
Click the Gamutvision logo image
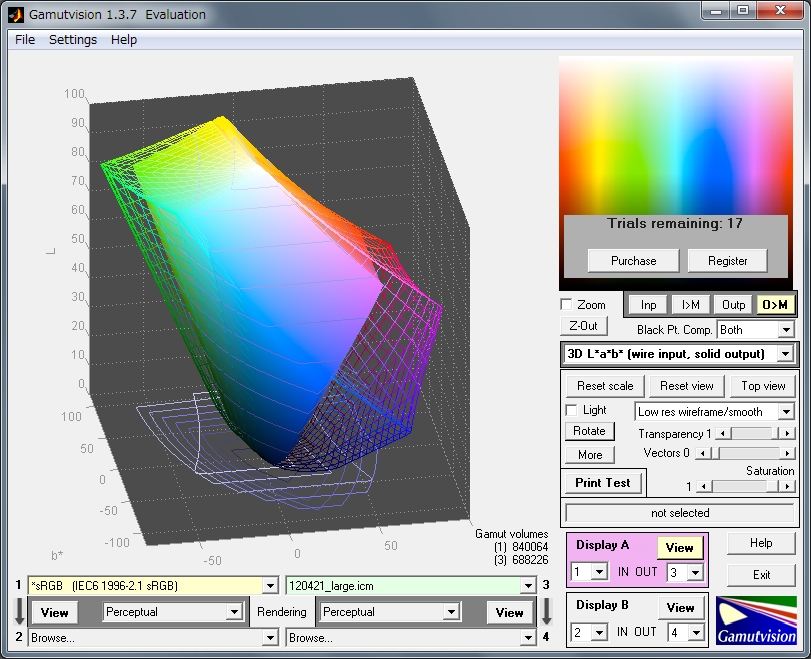coord(757,621)
